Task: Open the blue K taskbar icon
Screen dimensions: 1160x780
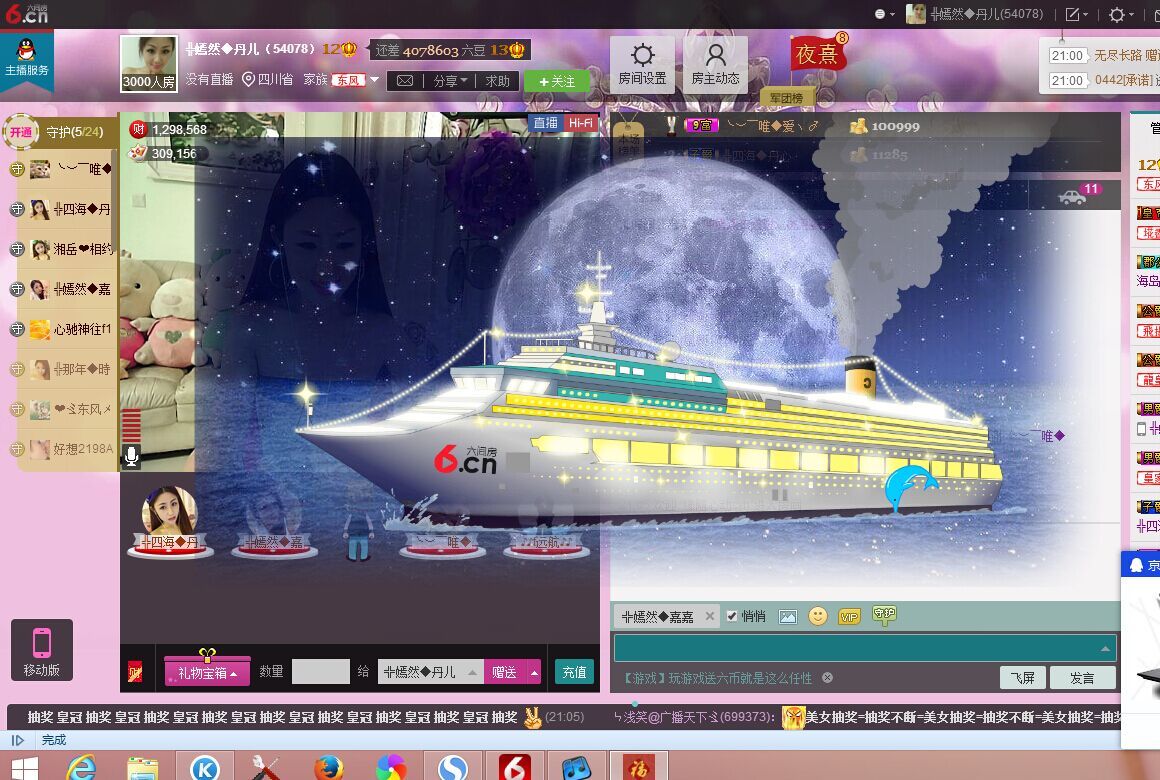Action: [x=205, y=768]
